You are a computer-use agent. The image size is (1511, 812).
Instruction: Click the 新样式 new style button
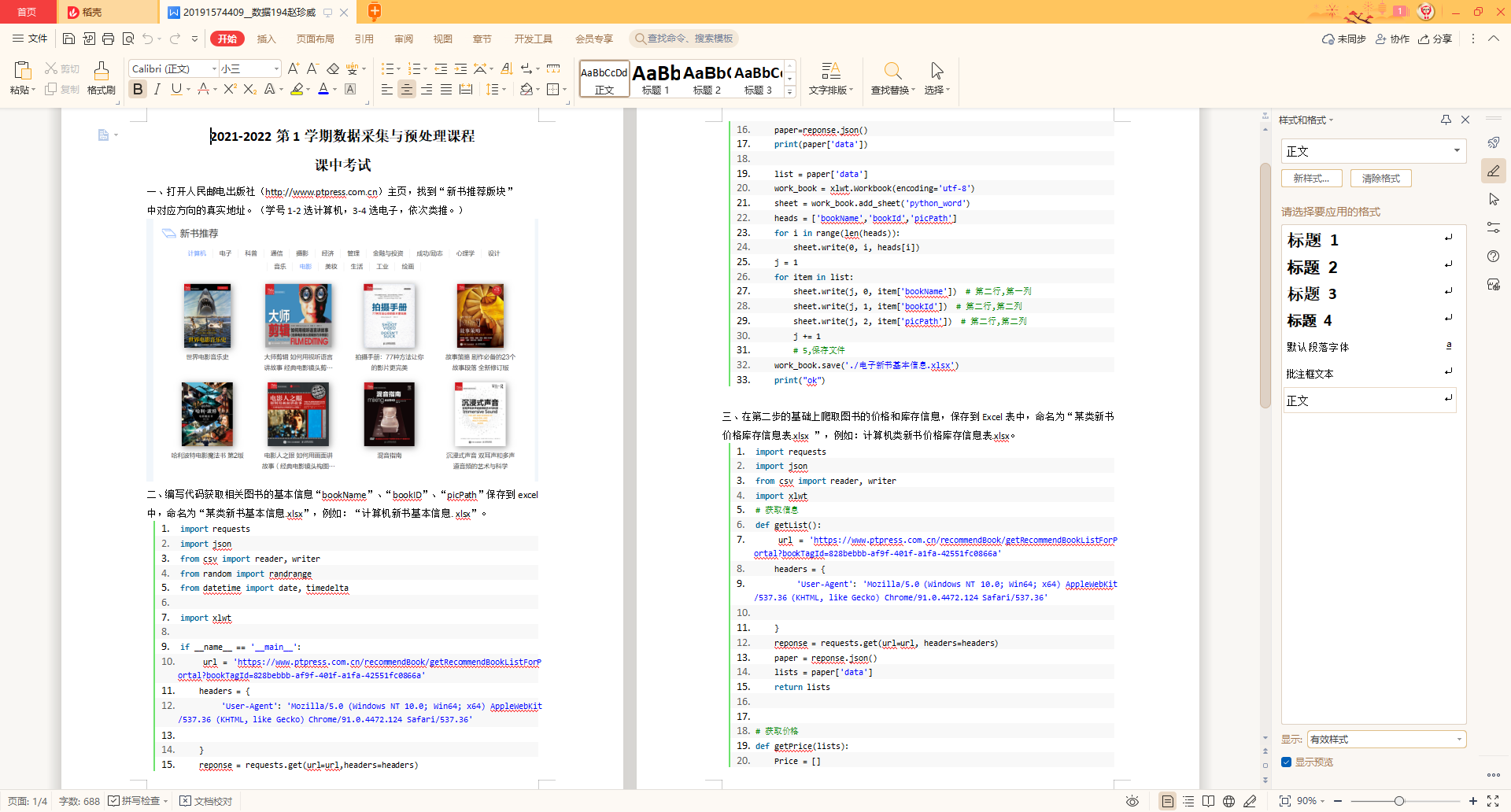coord(1311,178)
